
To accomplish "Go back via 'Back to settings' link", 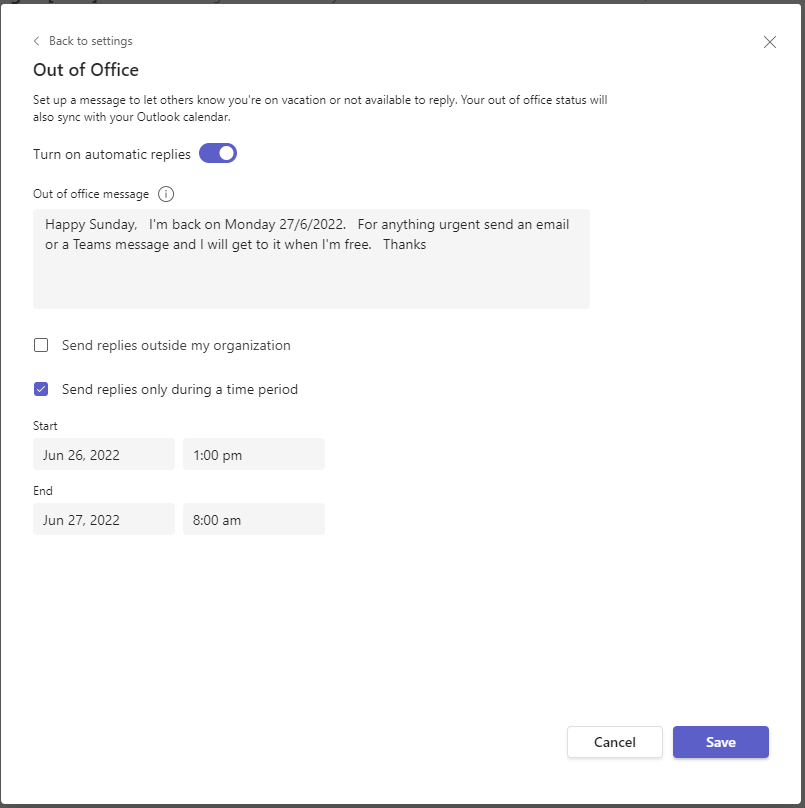I will coord(90,41).
